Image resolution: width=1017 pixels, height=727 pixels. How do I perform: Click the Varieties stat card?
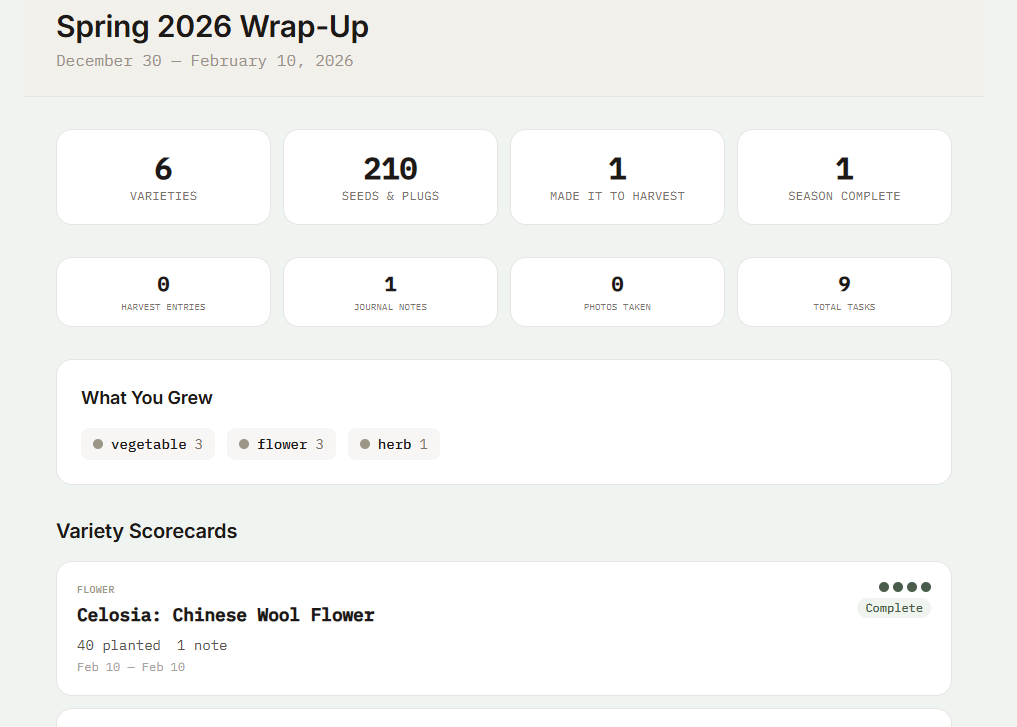163,177
